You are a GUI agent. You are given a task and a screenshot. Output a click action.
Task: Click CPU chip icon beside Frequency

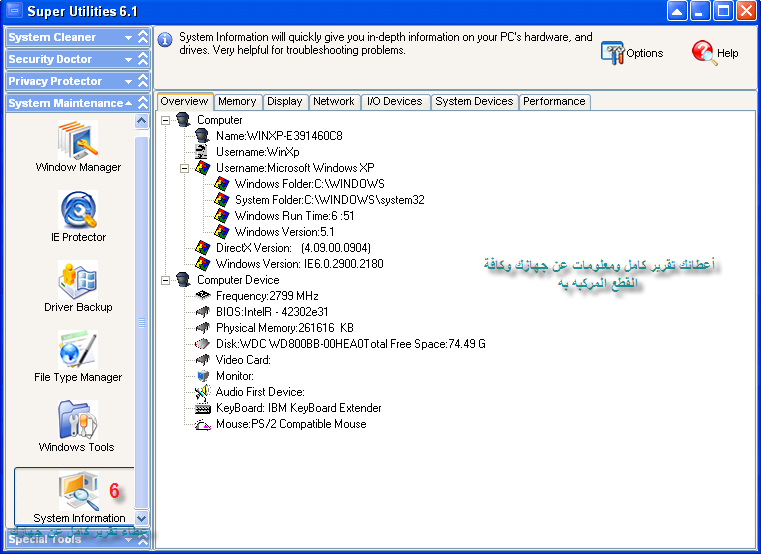[202, 296]
